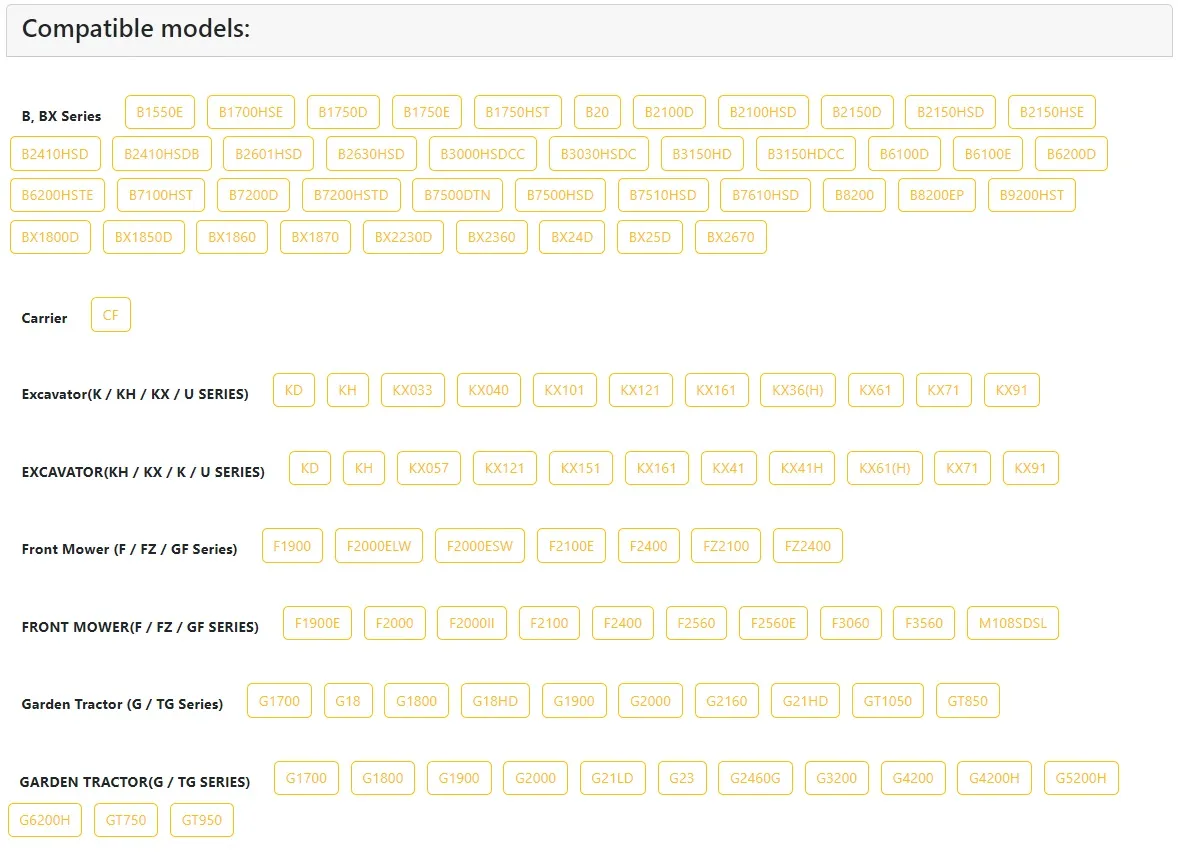This screenshot has width=1180, height=864.
Task: Select the KX61 model tag
Action: click(x=875, y=390)
